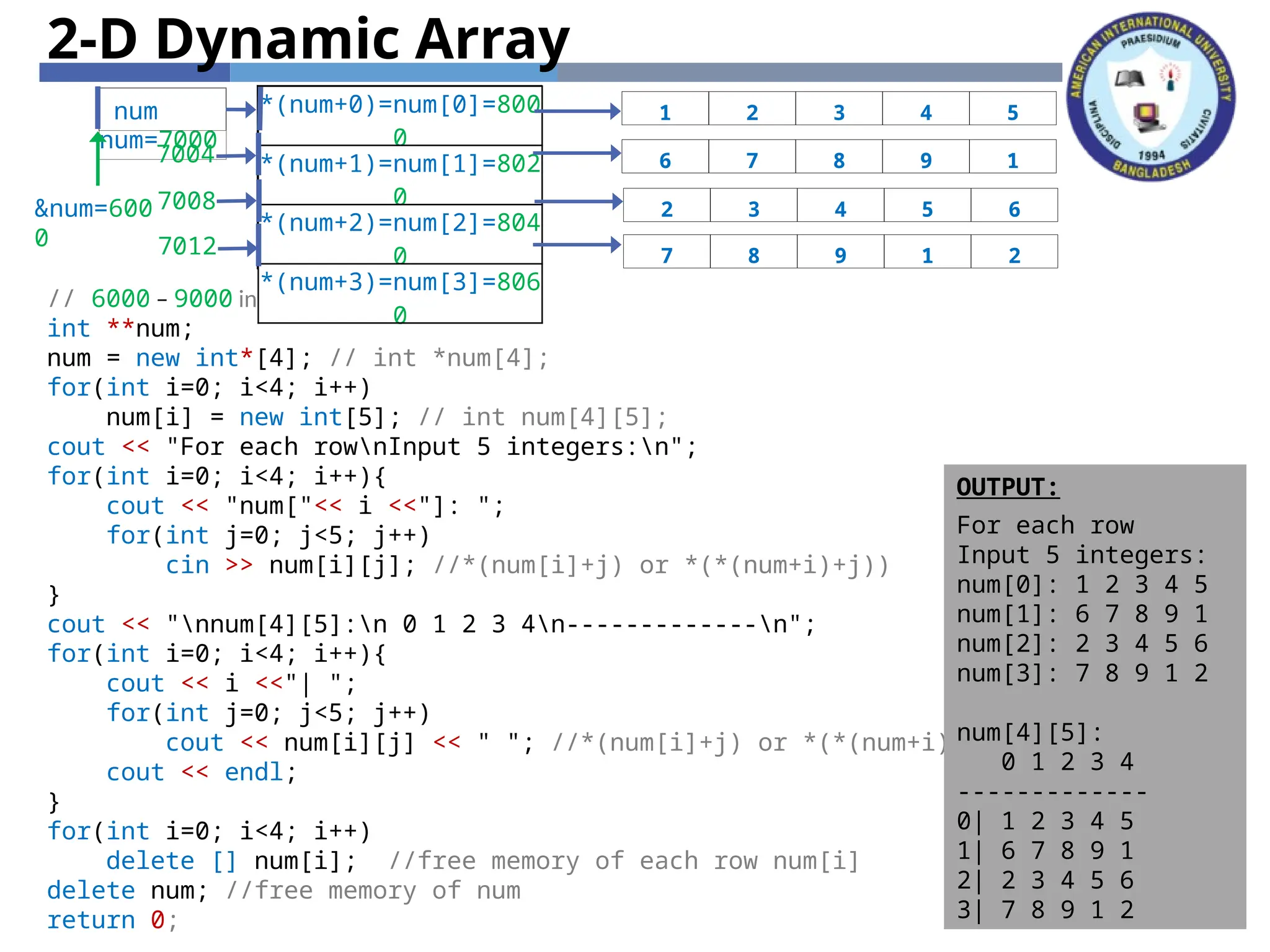This screenshot has width=1270, height=952.
Task: Click the American International University Bangladesh logo
Action: point(1151,97)
